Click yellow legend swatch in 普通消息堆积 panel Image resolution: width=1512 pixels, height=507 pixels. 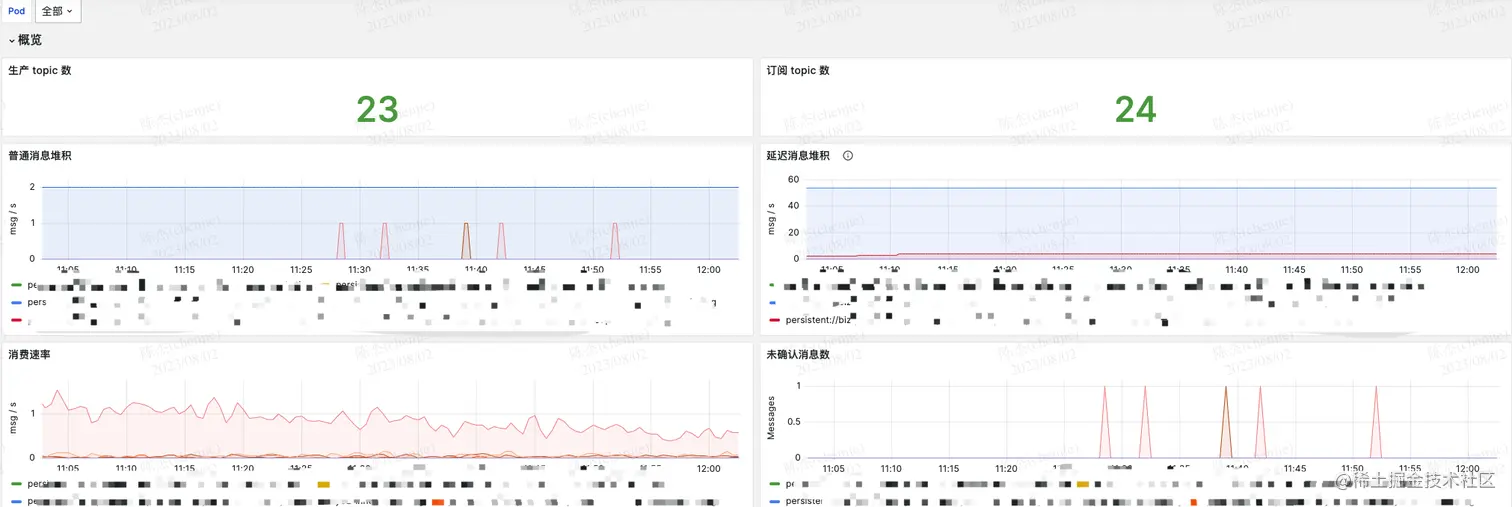324,285
